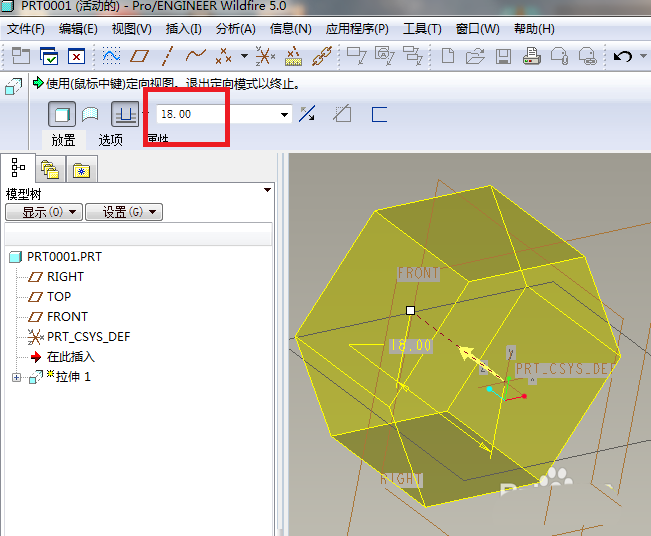Image resolution: width=651 pixels, height=536 pixels.
Task: Save the model with floppy disk icon
Action: (x=503, y=56)
